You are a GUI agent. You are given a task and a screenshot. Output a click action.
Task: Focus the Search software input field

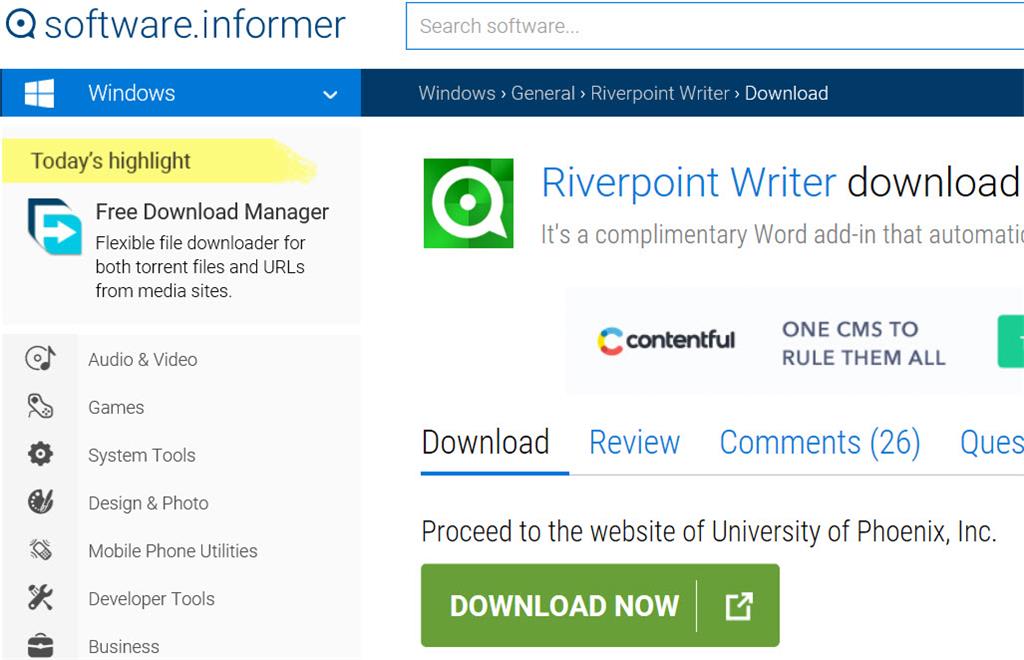click(714, 26)
